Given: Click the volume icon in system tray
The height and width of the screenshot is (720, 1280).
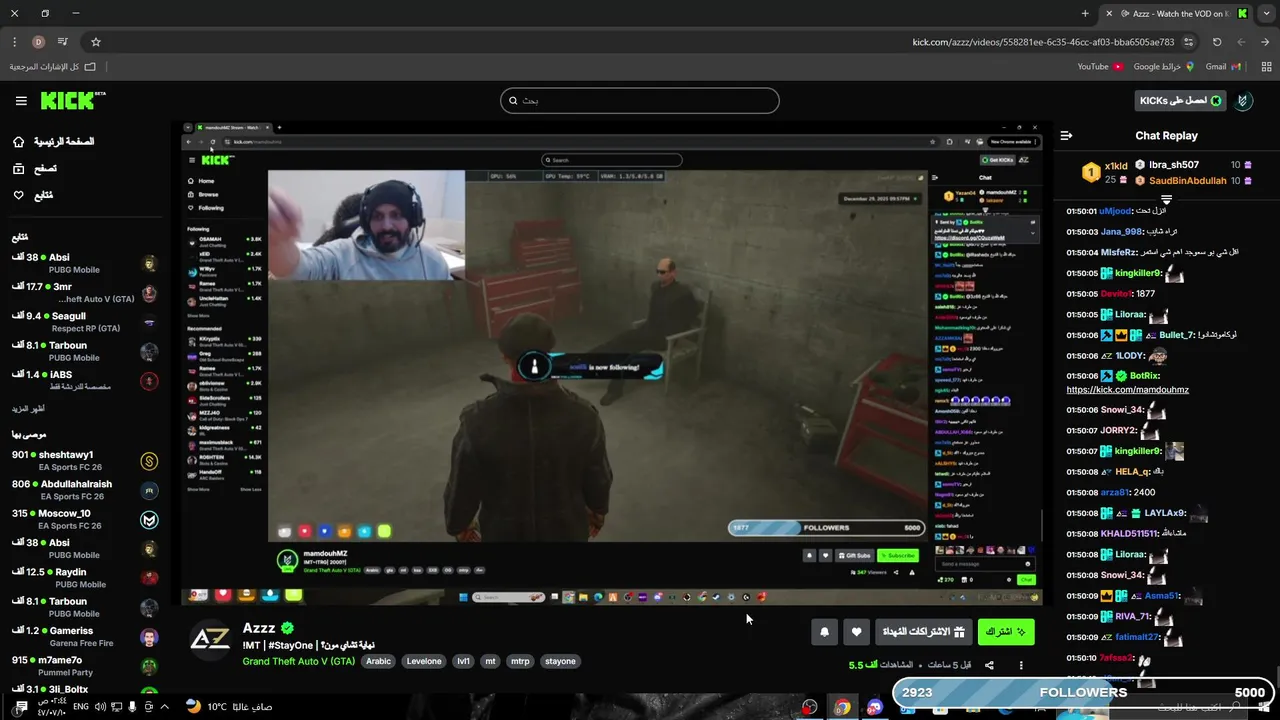Looking at the screenshot, I should 100,707.
